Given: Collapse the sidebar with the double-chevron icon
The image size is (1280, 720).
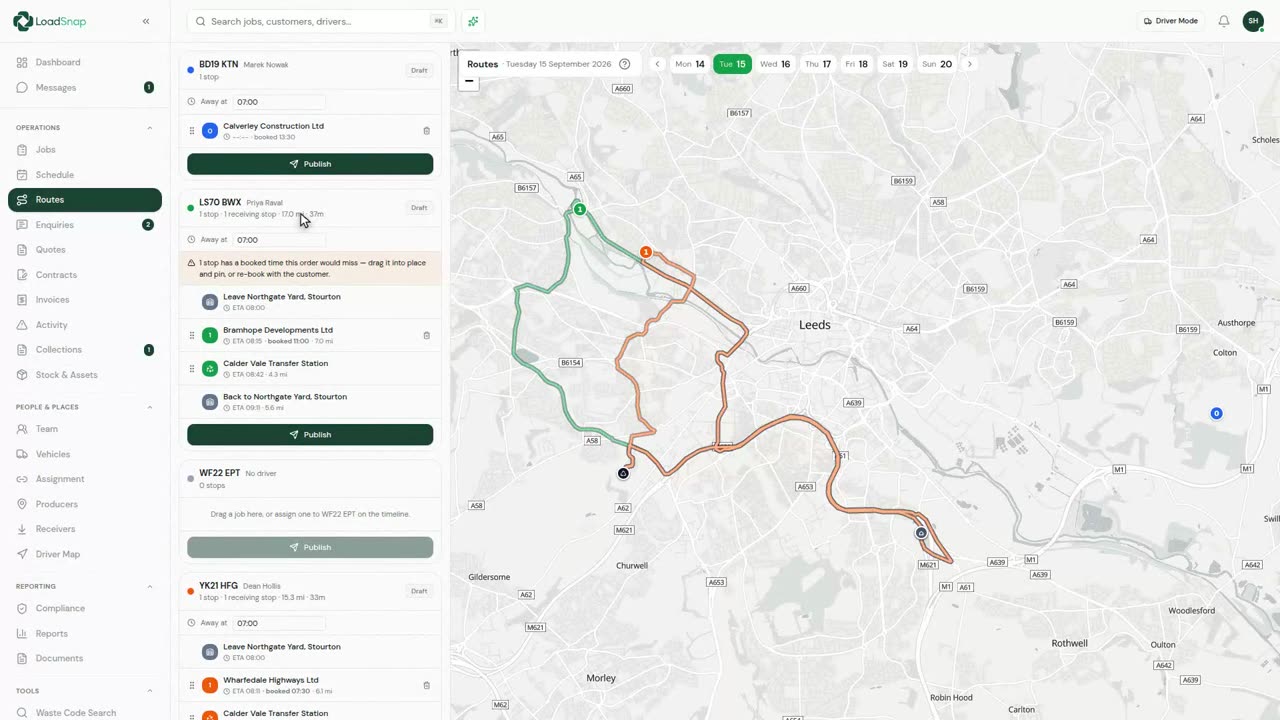Looking at the screenshot, I should tap(146, 21).
